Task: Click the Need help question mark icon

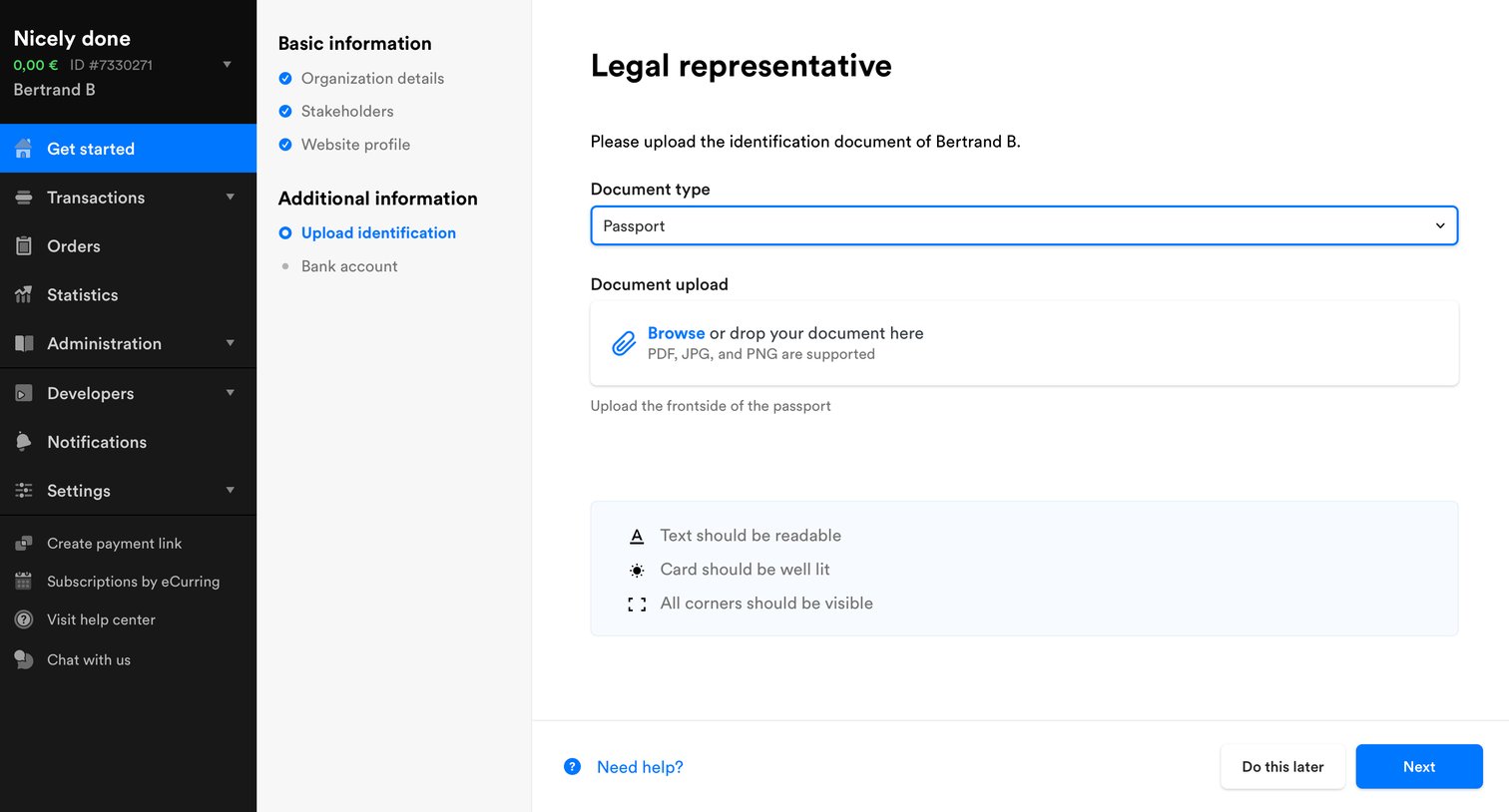Action: pyautogui.click(x=572, y=766)
